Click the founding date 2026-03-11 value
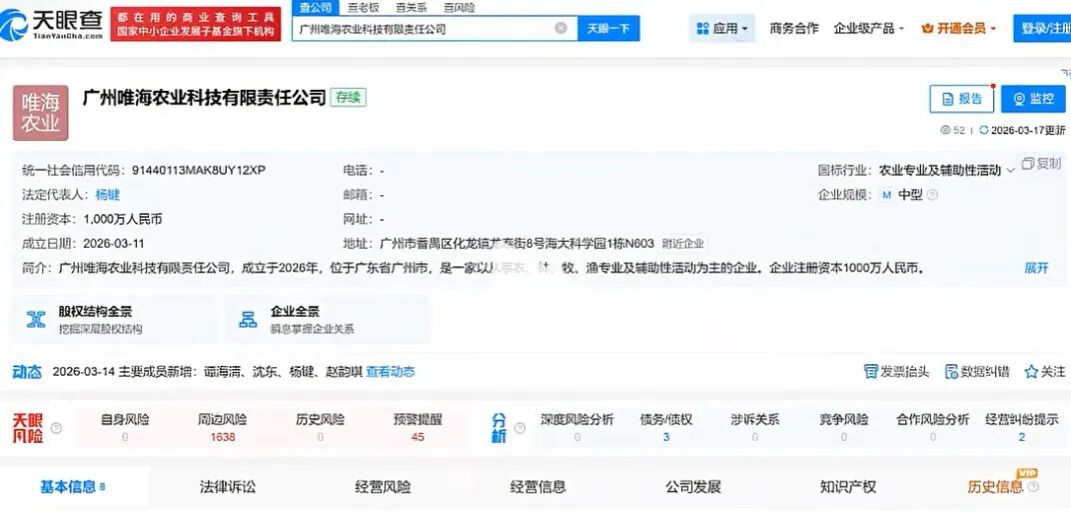This screenshot has height=514, width=1071. (x=114, y=244)
